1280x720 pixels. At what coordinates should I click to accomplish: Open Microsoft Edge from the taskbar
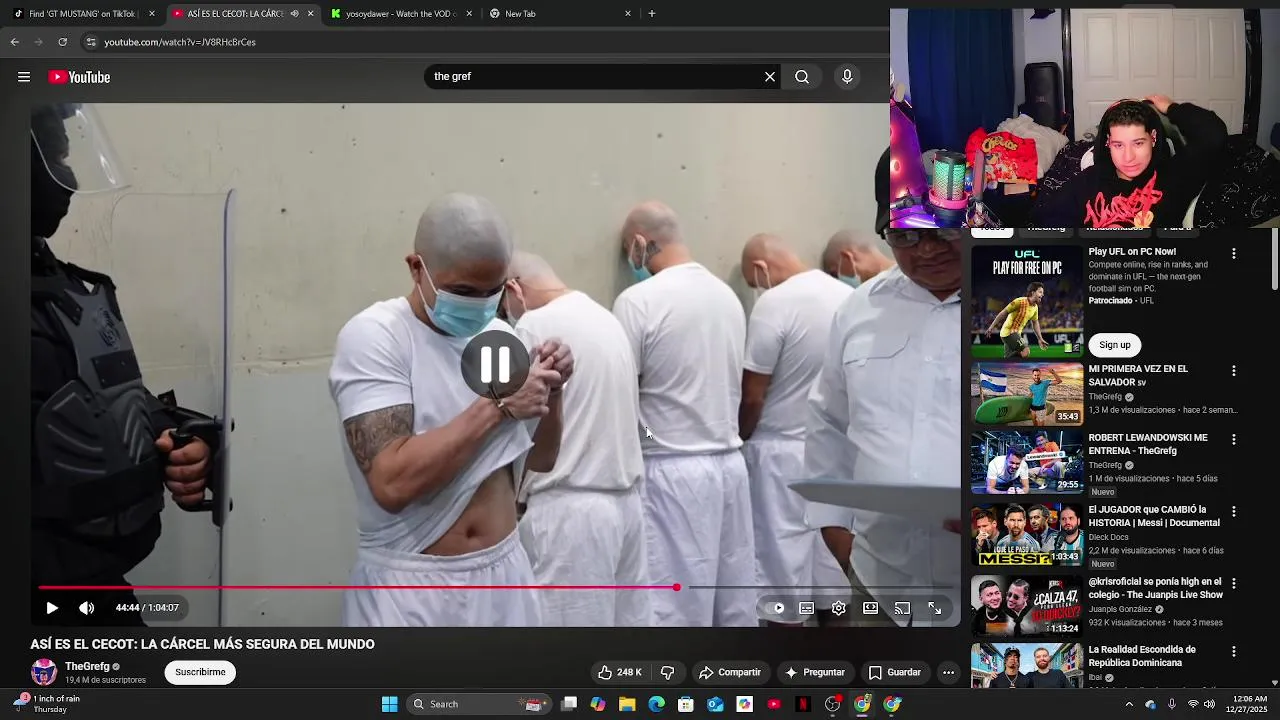656,704
